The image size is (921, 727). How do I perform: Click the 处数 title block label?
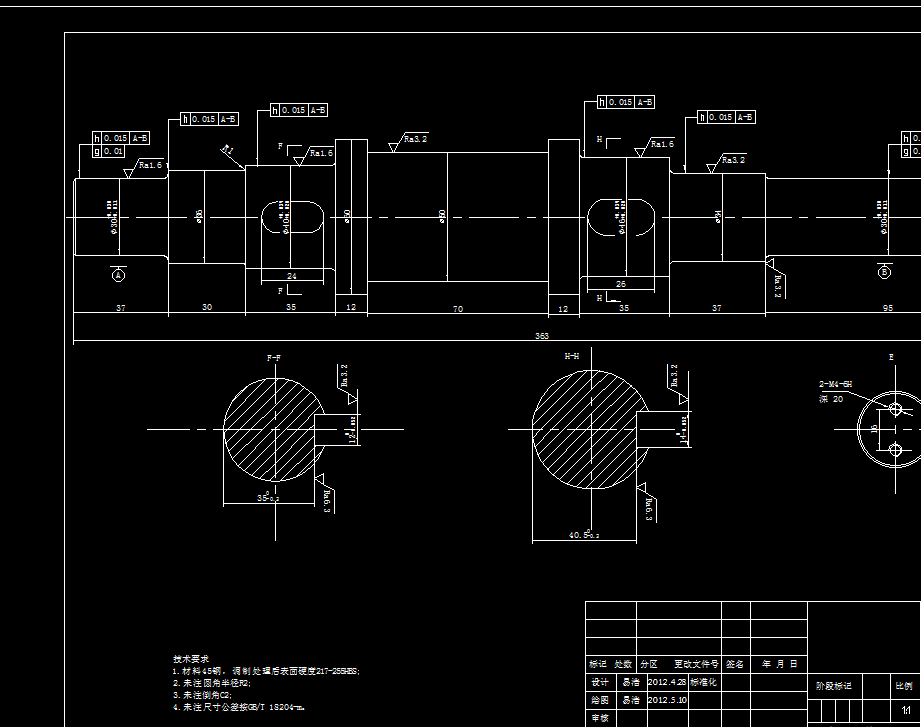[623, 664]
